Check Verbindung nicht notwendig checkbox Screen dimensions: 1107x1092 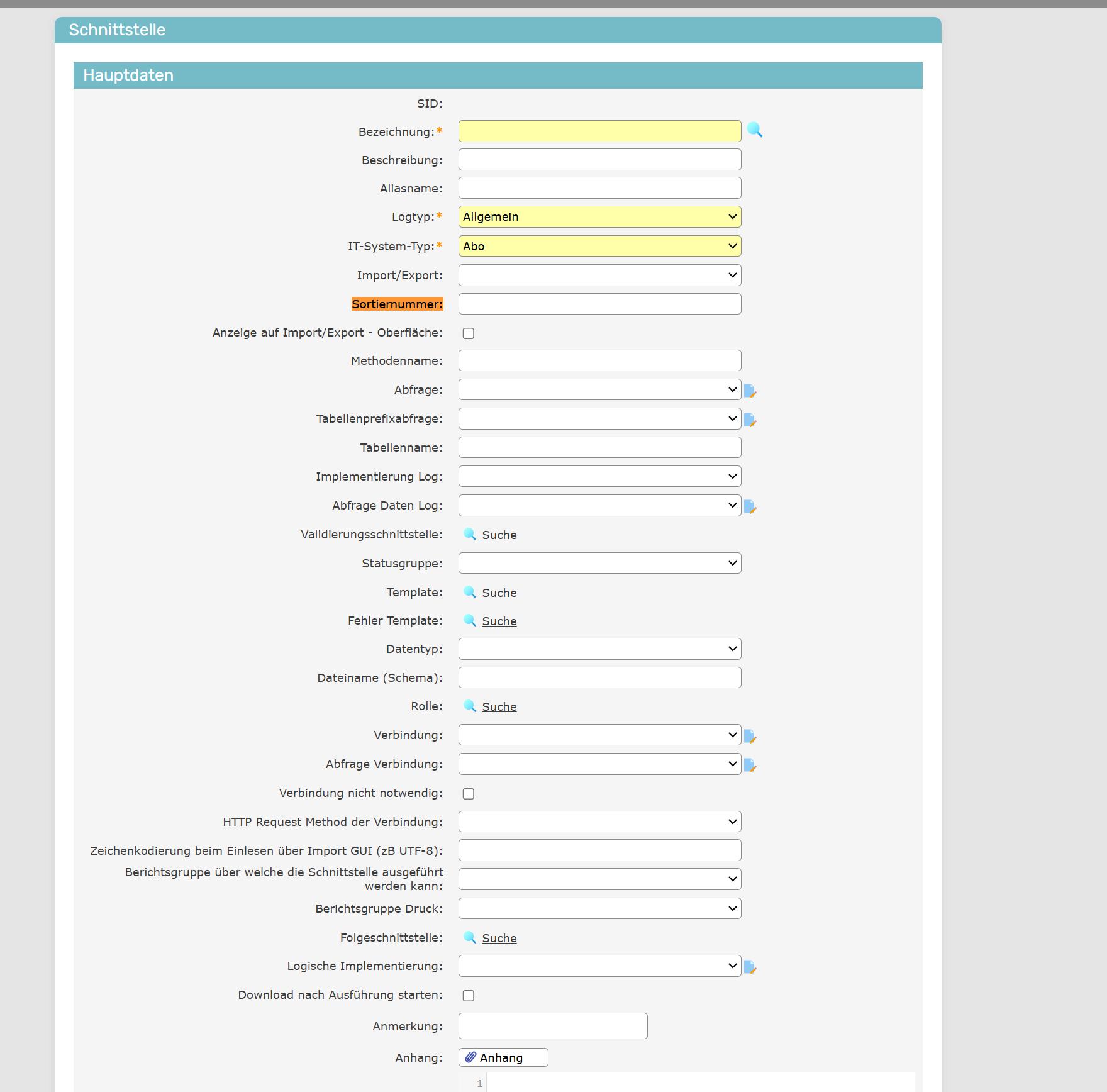coord(469,794)
